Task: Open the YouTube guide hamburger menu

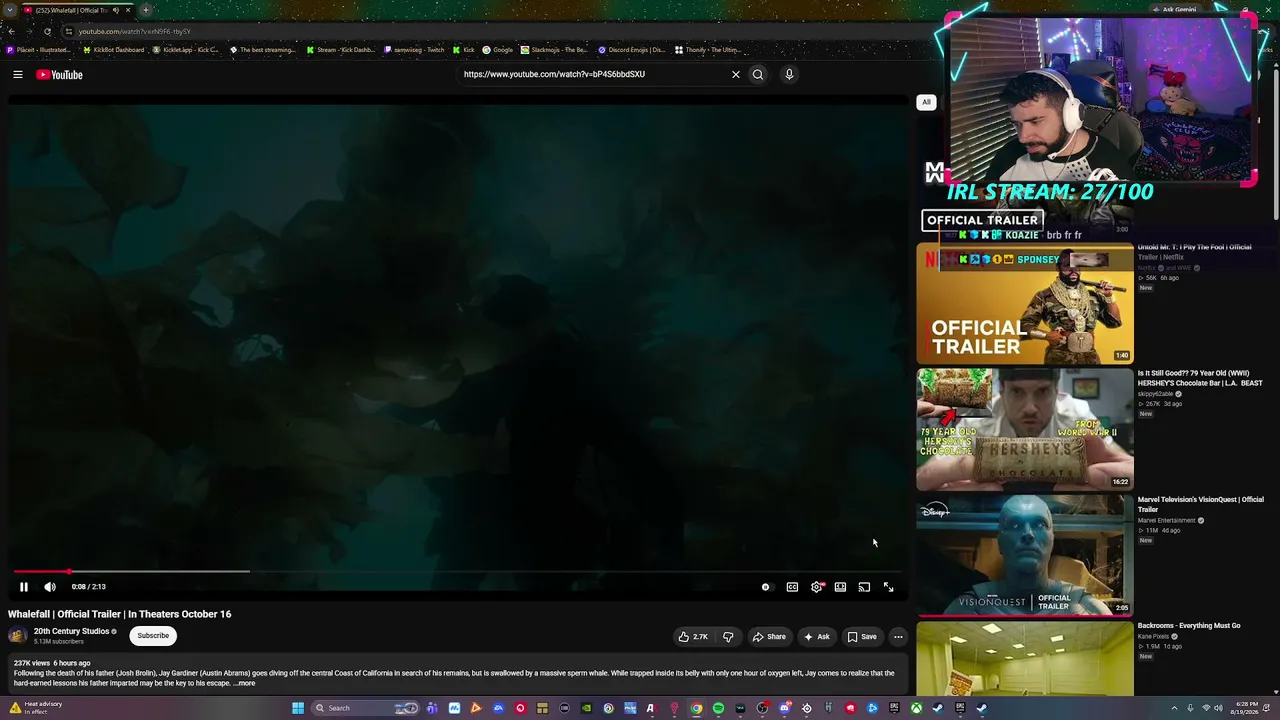Action: coord(18,75)
